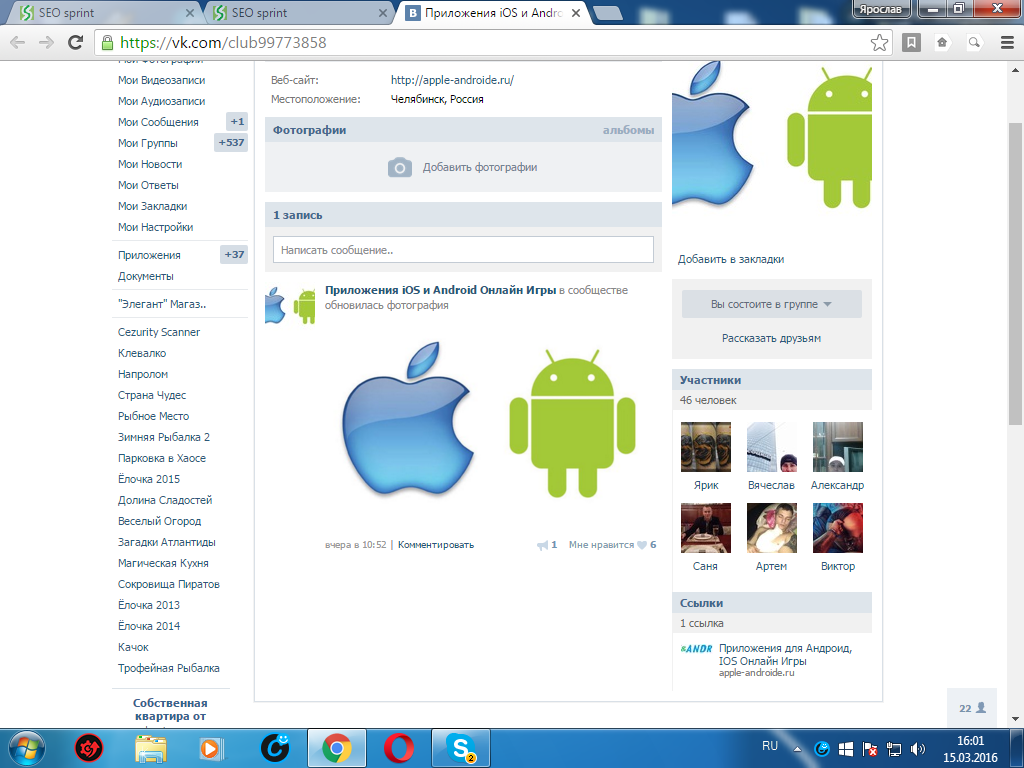Screen dimensions: 1024x768
Task: Open the apple-androide.ru website link
Action: pyautogui.click(x=452, y=80)
